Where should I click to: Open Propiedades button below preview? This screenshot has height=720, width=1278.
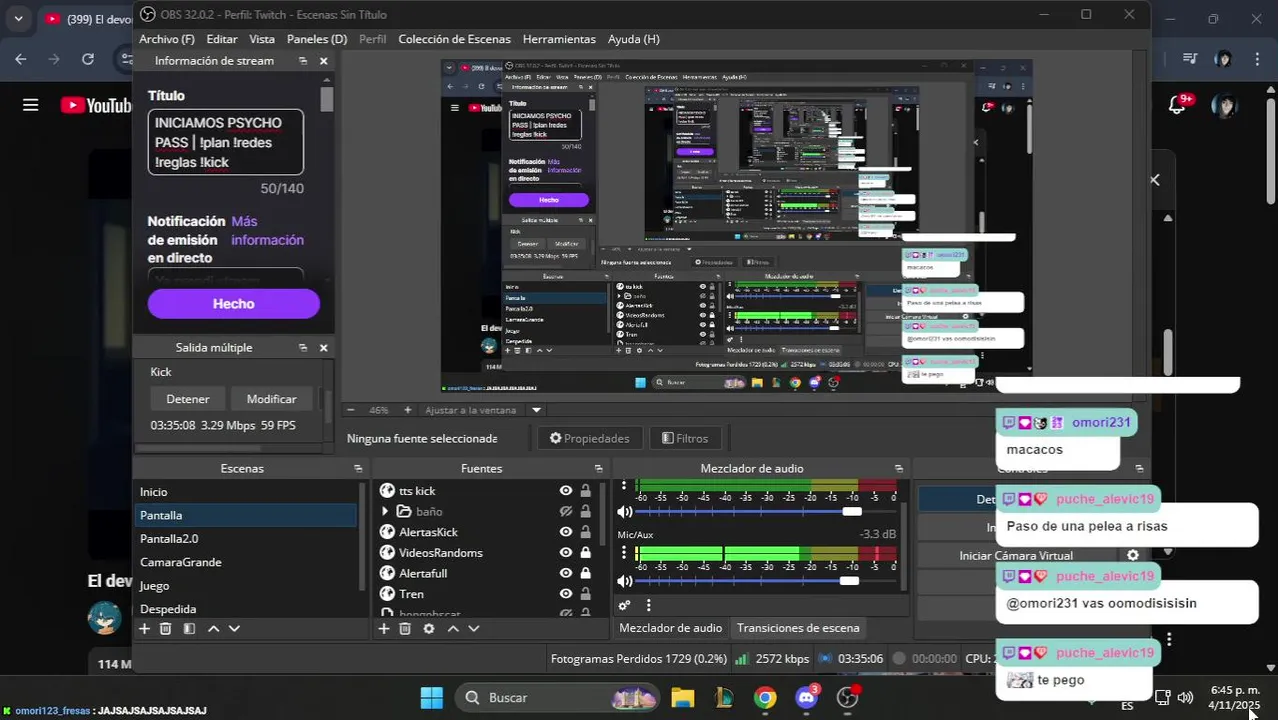coord(590,438)
